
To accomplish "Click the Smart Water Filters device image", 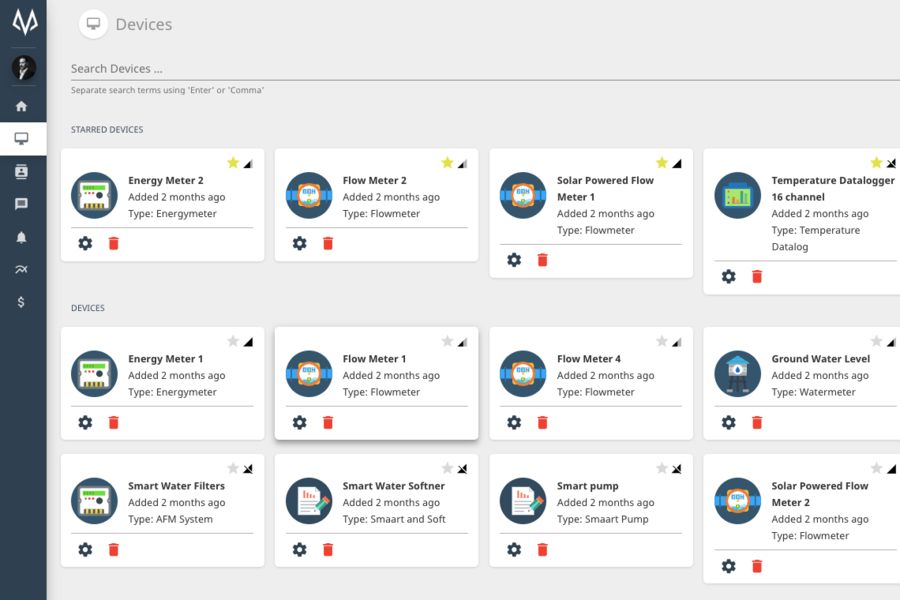I will [x=94, y=502].
